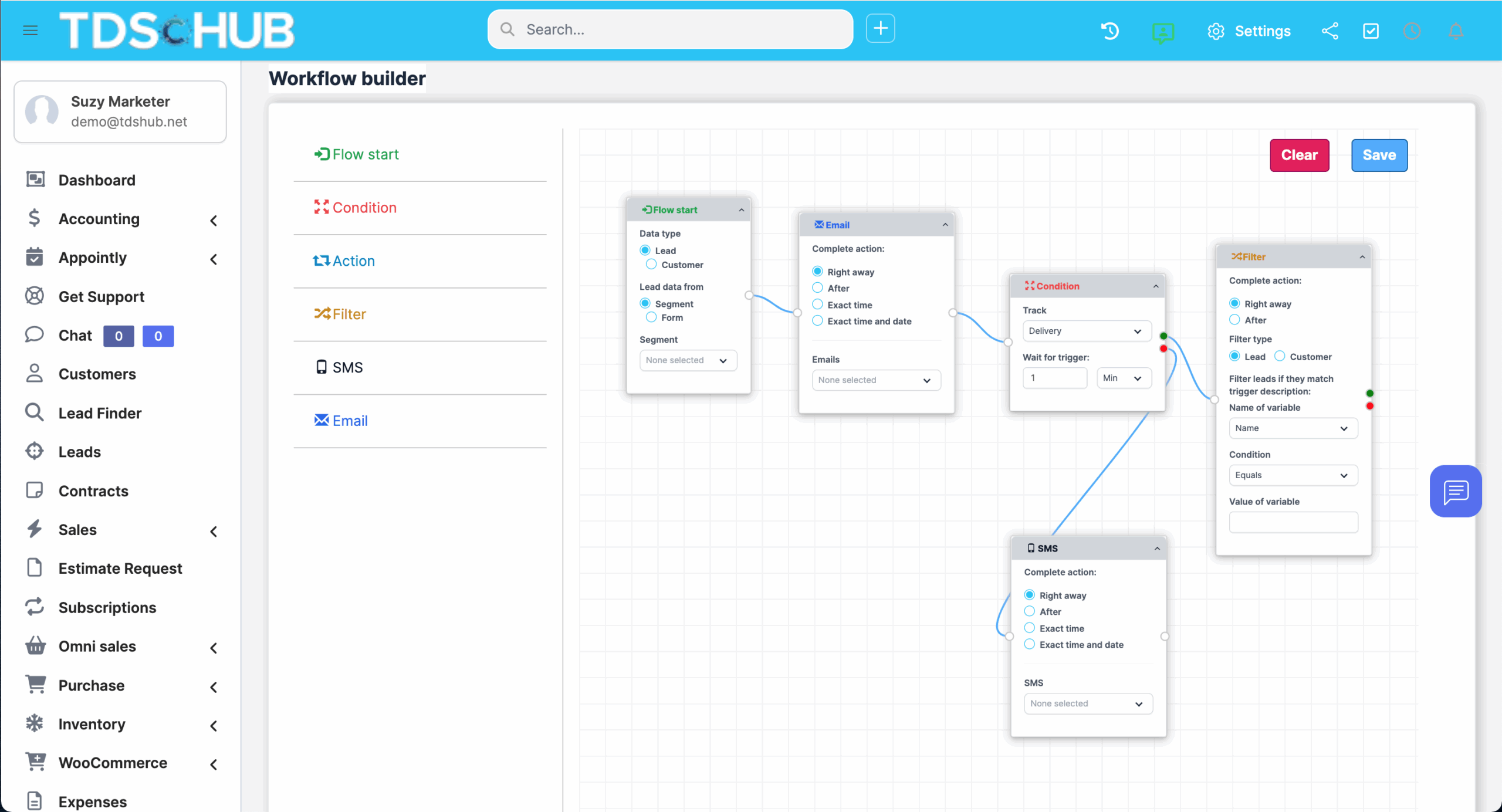
Task: Click the plus add button beside search
Action: [x=880, y=29]
